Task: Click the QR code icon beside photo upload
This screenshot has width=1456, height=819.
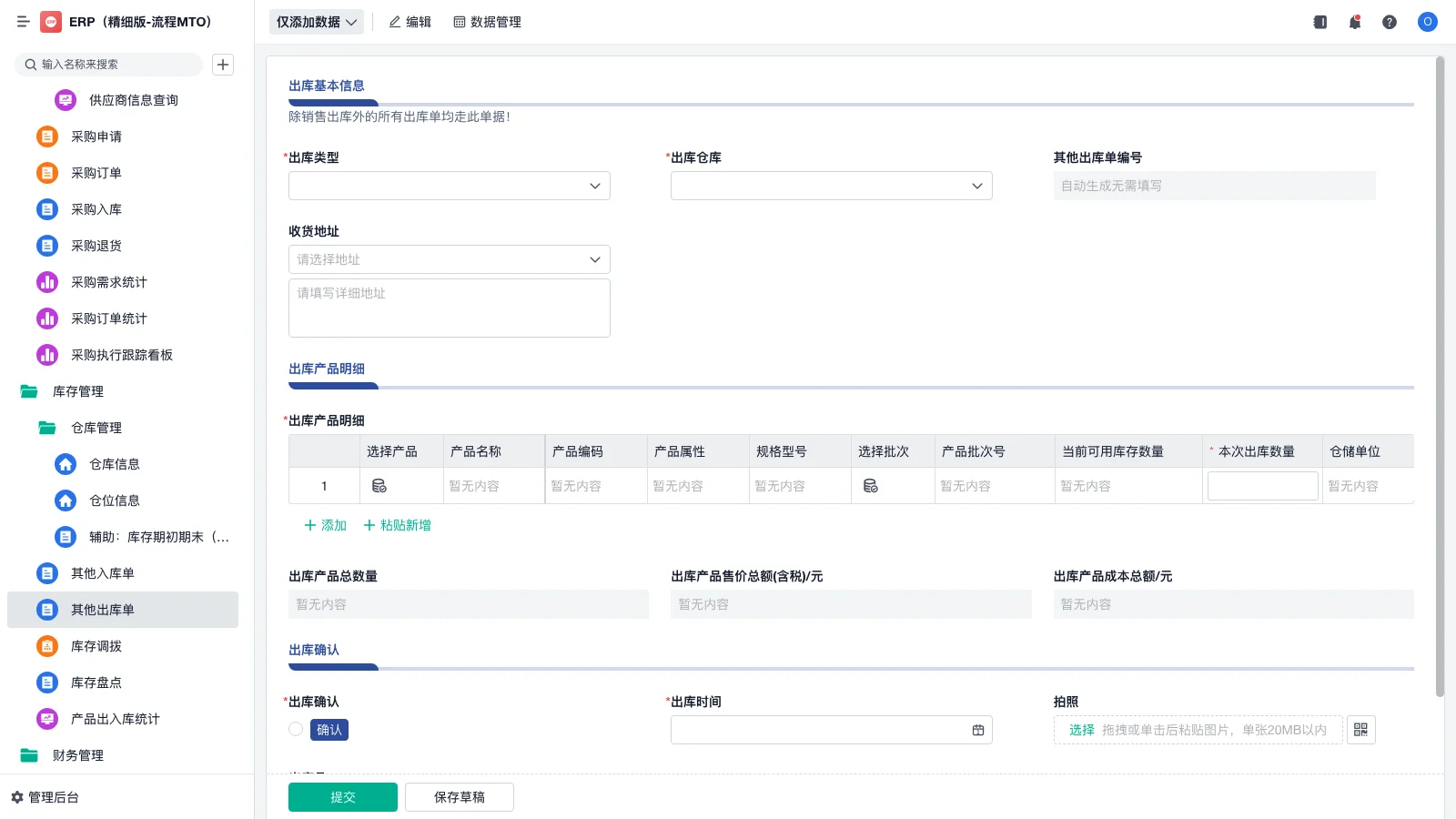Action: click(x=1360, y=729)
